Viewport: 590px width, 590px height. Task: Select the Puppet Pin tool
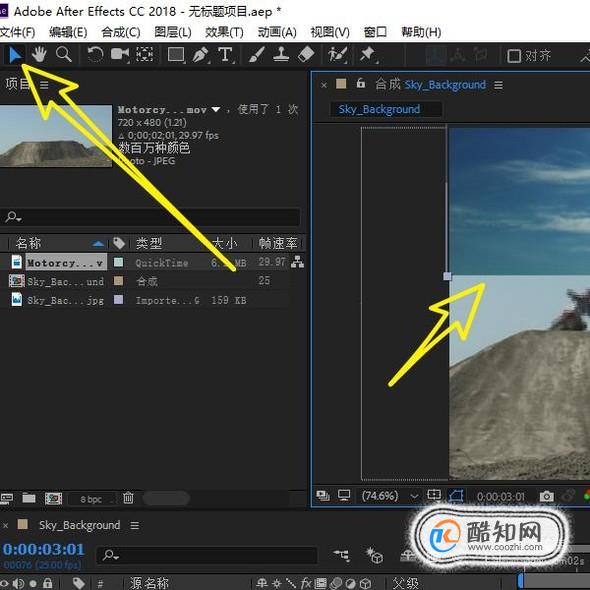[368, 55]
